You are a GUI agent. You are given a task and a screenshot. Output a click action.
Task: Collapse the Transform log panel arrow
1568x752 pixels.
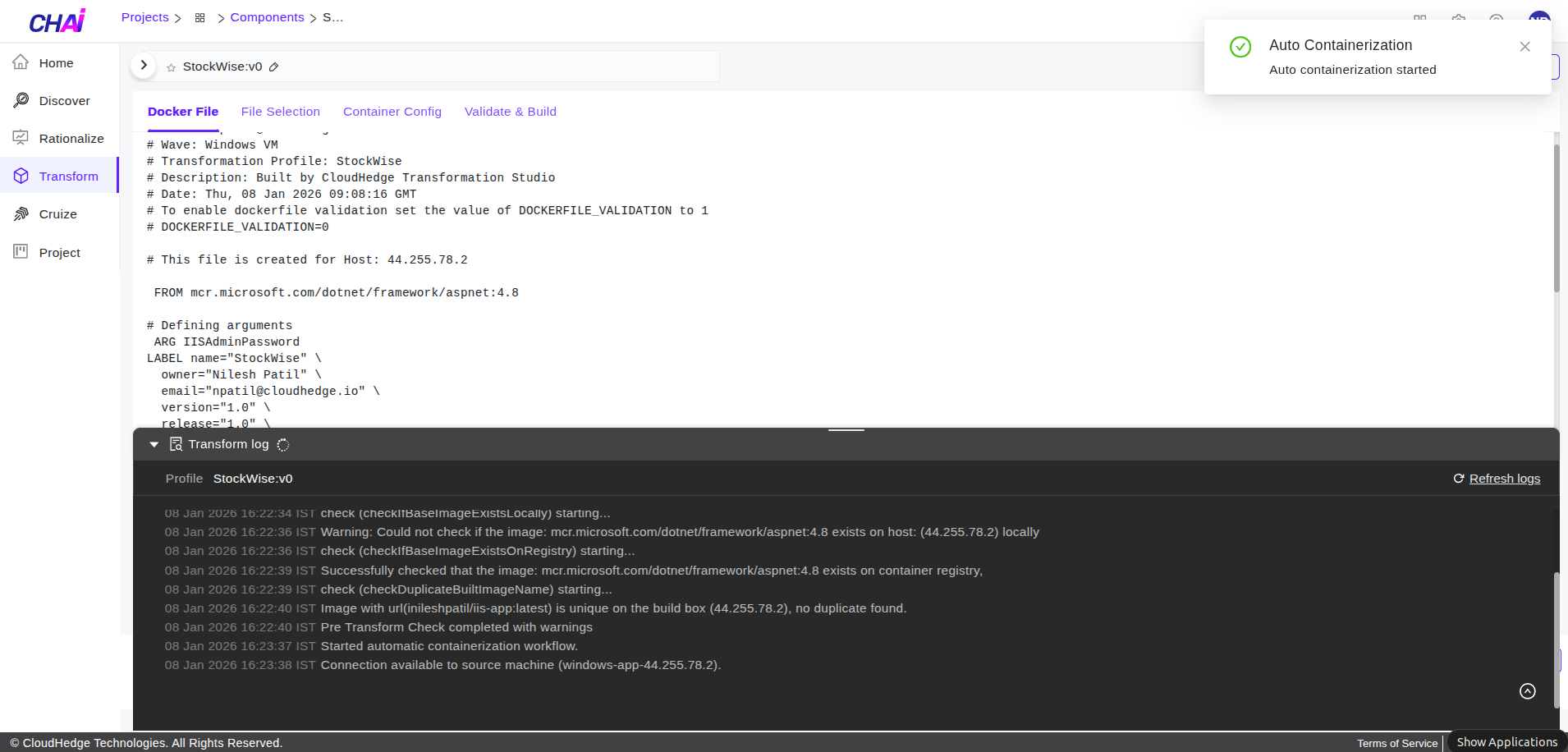[x=154, y=444]
